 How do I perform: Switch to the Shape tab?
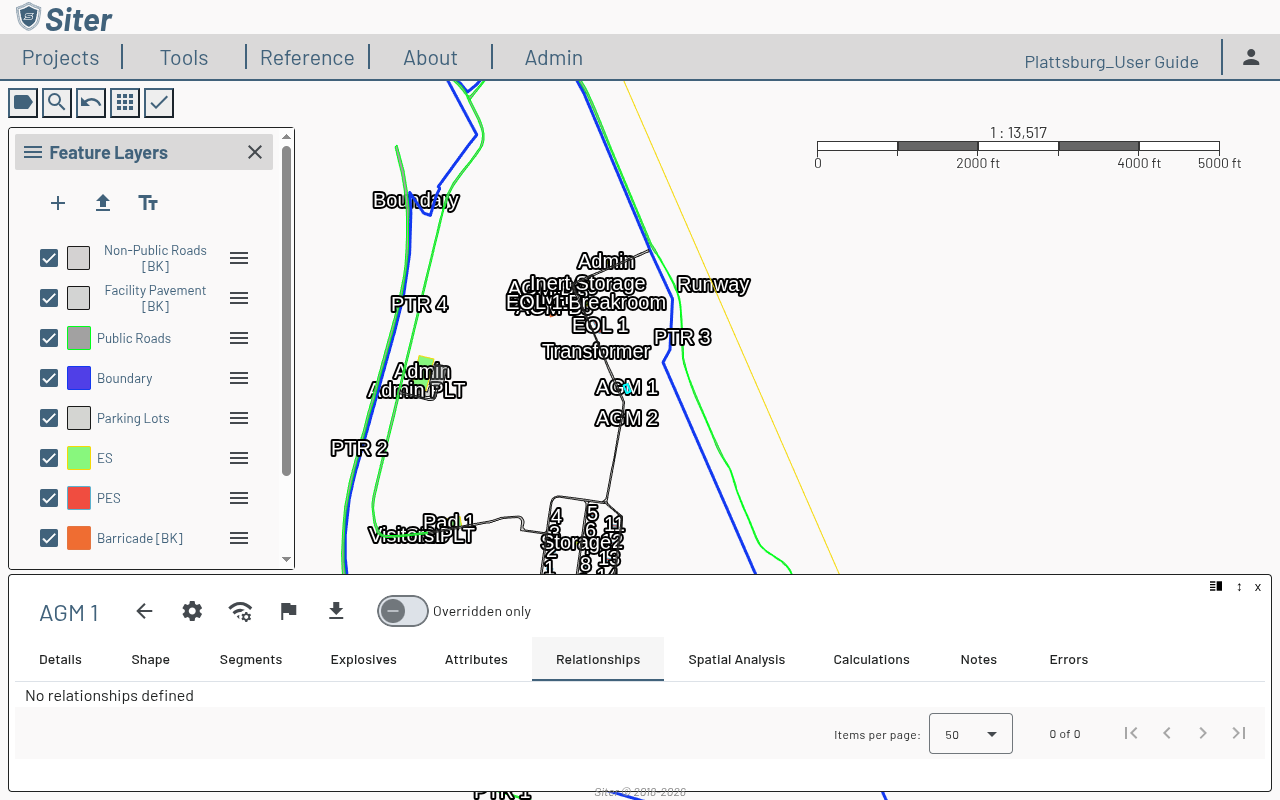coord(150,659)
